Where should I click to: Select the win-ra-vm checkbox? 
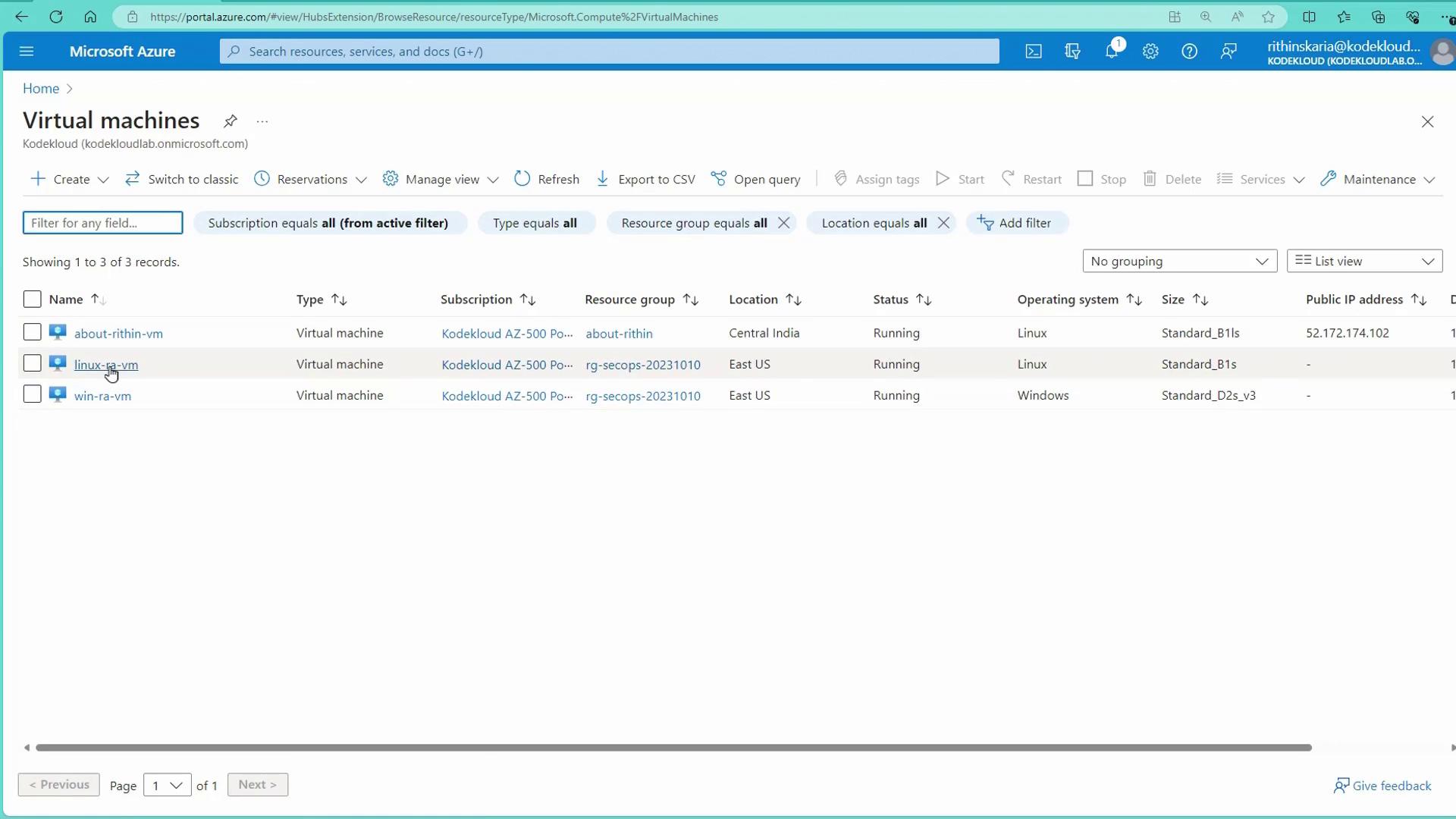pos(32,394)
